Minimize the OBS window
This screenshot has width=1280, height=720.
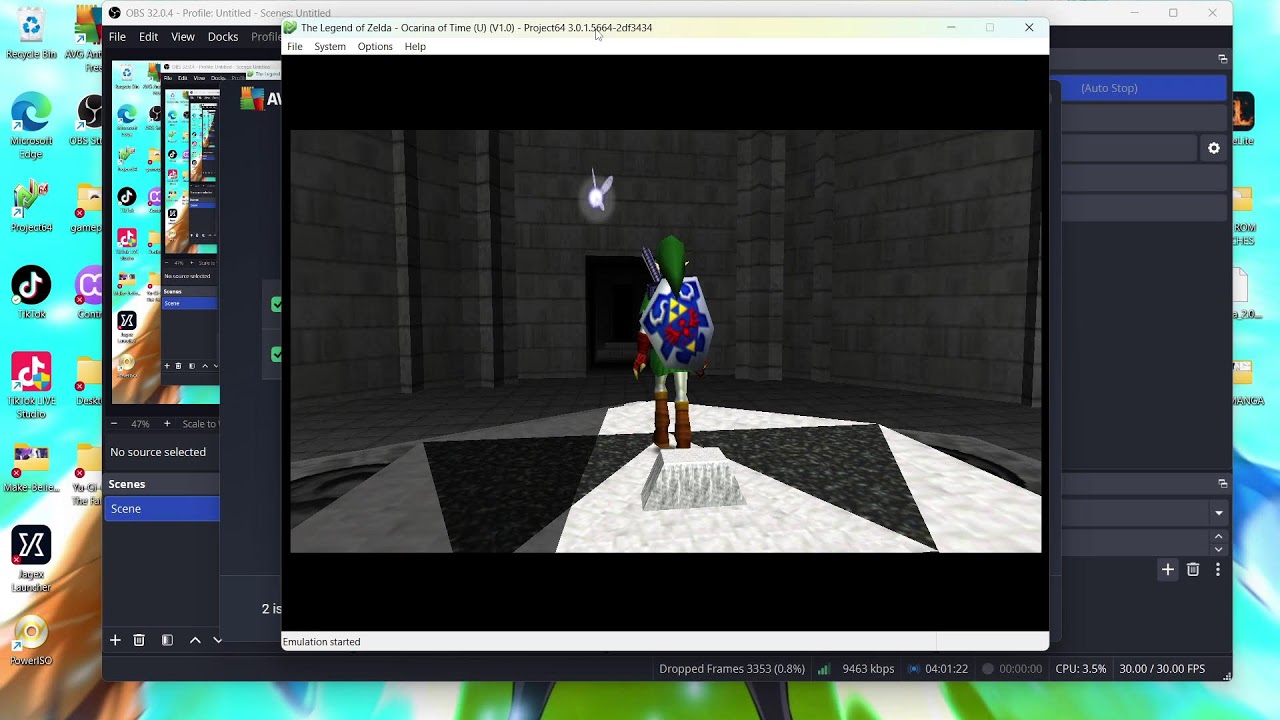click(x=1134, y=13)
